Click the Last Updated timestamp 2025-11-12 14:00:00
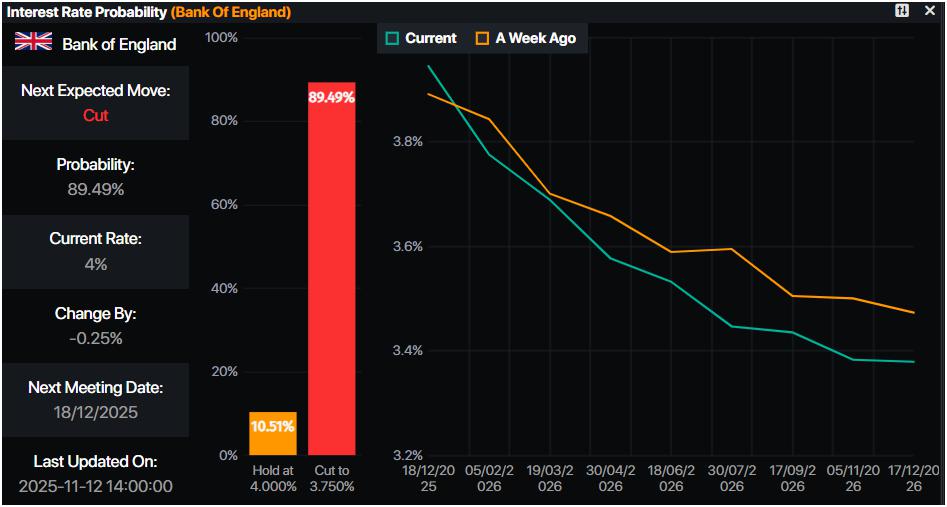 95,486
